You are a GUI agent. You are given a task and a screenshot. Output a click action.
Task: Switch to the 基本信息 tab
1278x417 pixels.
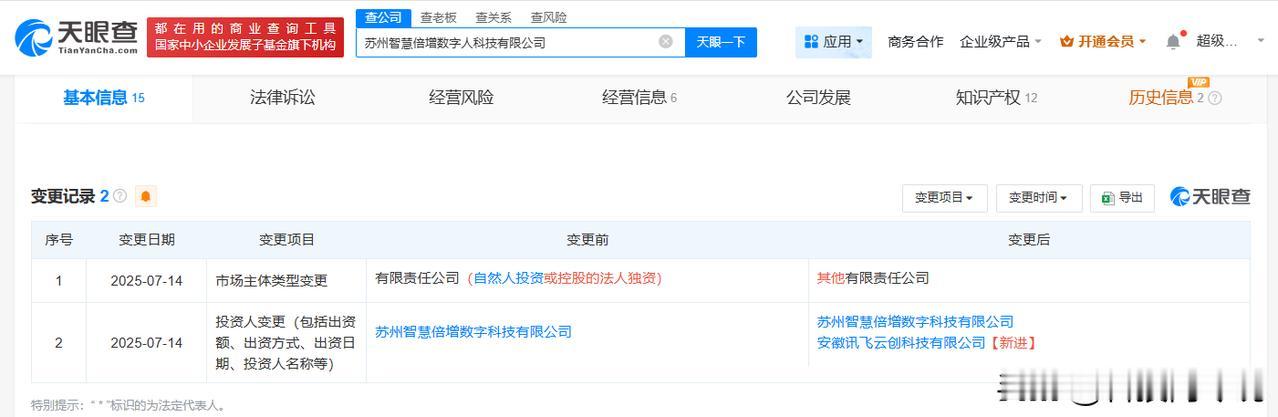(x=103, y=98)
